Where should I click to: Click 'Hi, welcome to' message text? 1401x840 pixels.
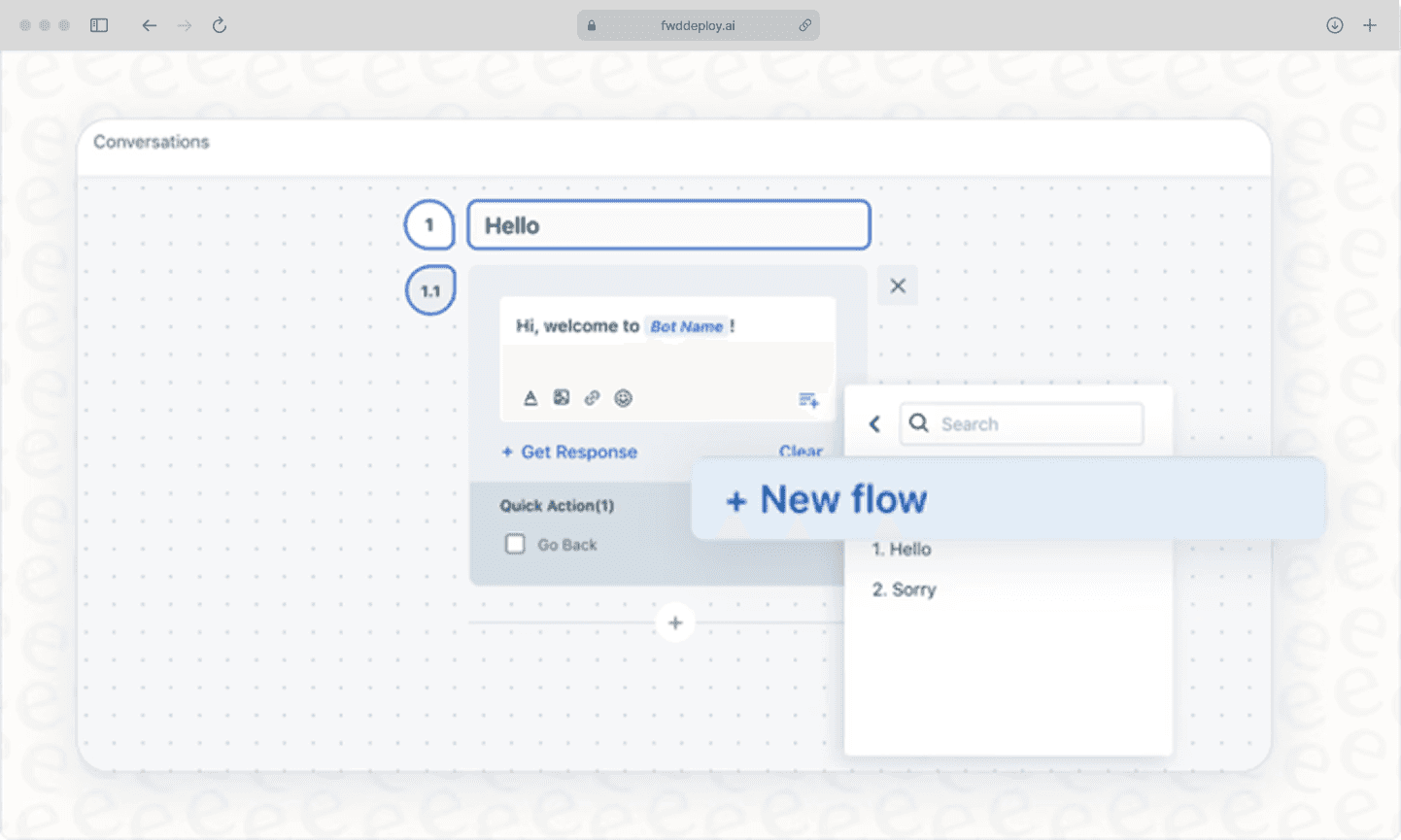coord(577,326)
